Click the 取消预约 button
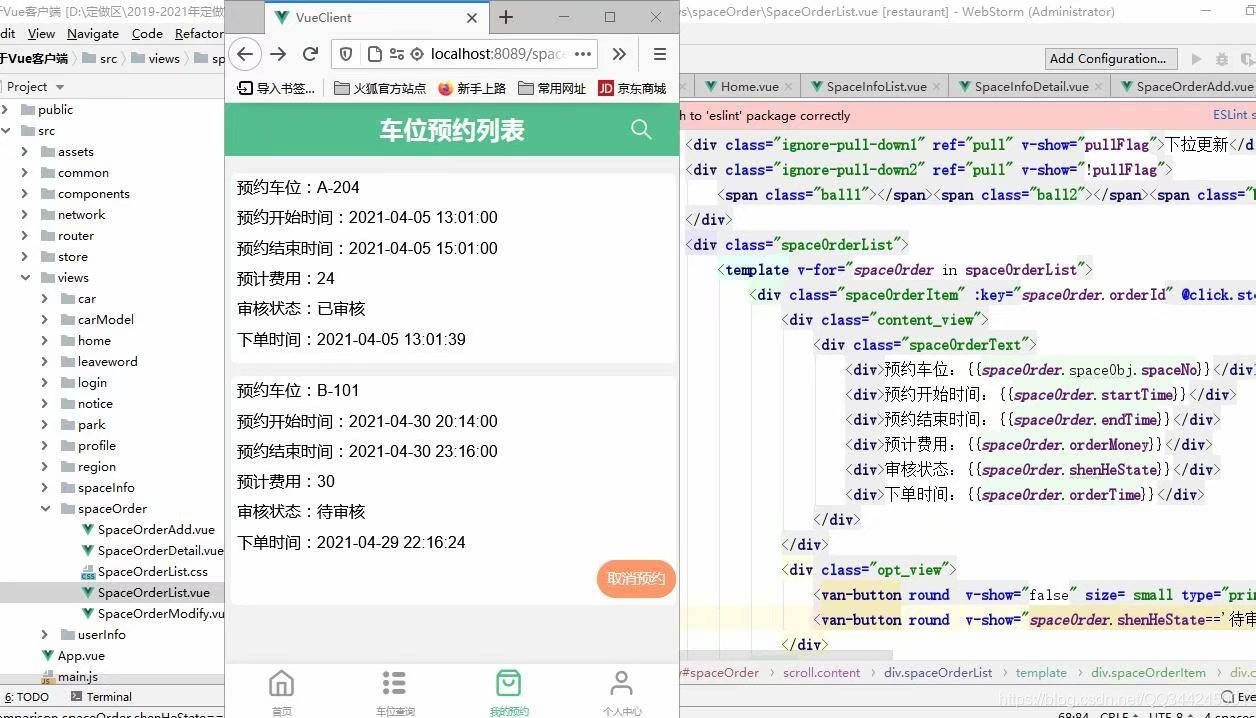The width and height of the screenshot is (1256, 718). [x=636, y=579]
